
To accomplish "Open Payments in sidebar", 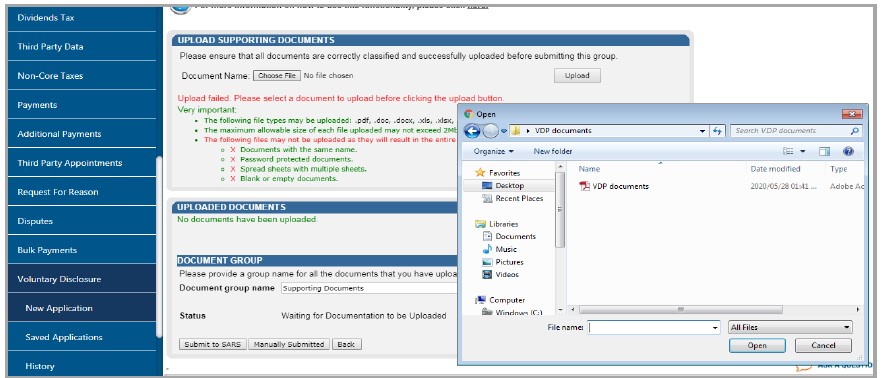I will click(81, 105).
